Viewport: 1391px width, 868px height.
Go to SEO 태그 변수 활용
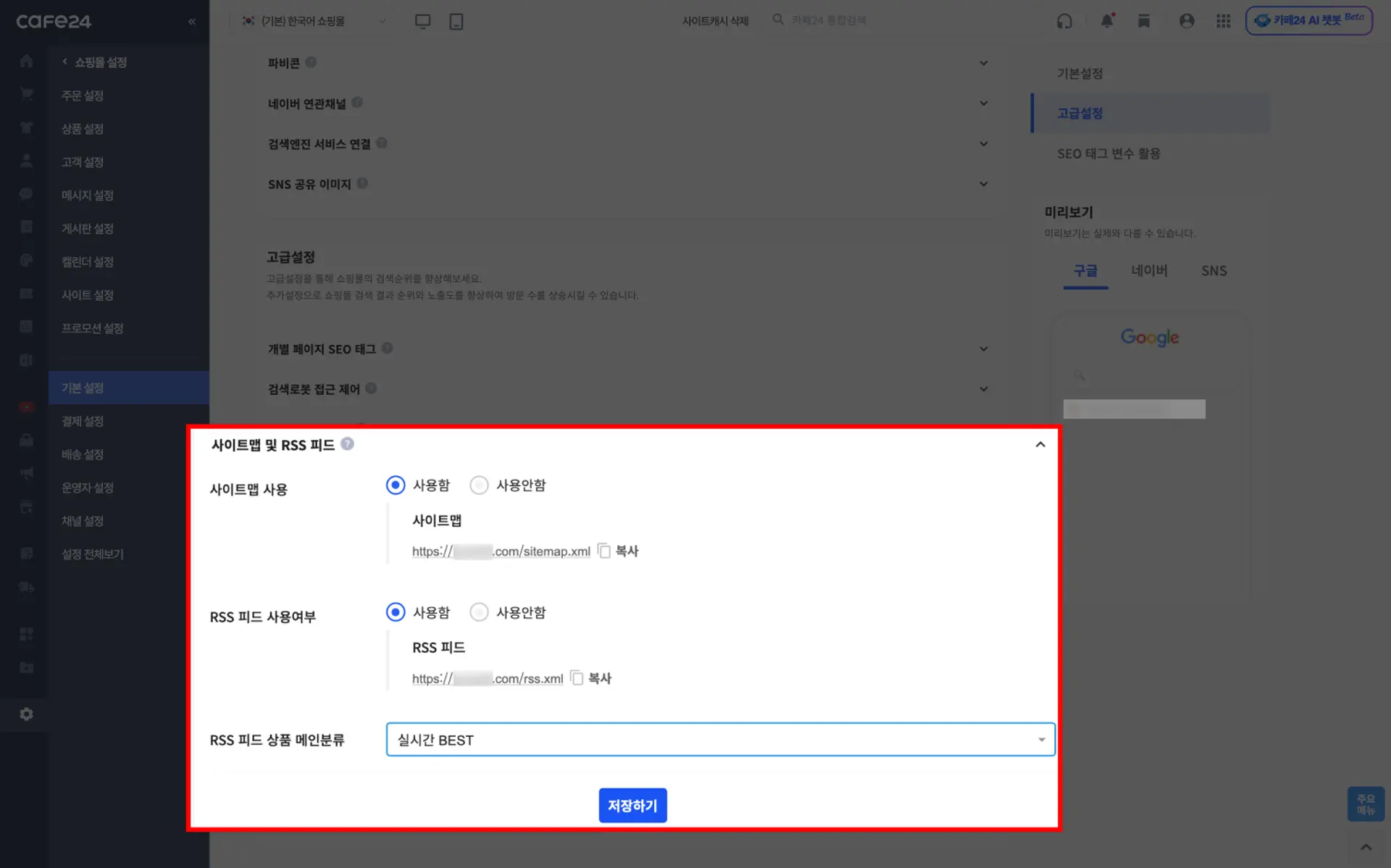[1108, 154]
